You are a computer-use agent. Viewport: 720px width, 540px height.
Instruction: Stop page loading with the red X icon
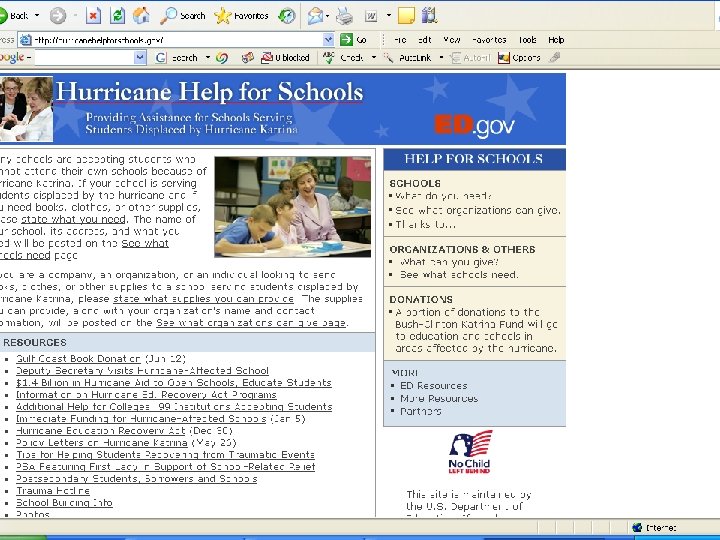tap(93, 16)
